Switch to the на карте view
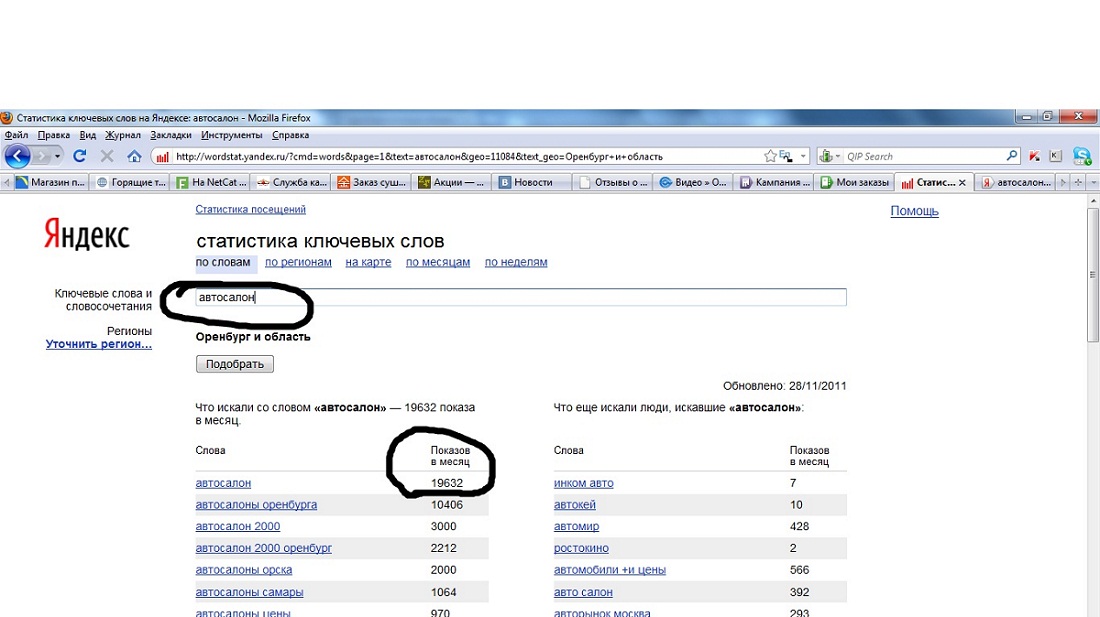 [368, 262]
